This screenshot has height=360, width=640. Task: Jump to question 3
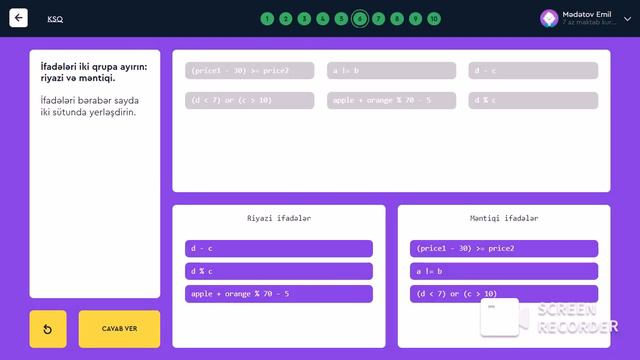(x=304, y=19)
